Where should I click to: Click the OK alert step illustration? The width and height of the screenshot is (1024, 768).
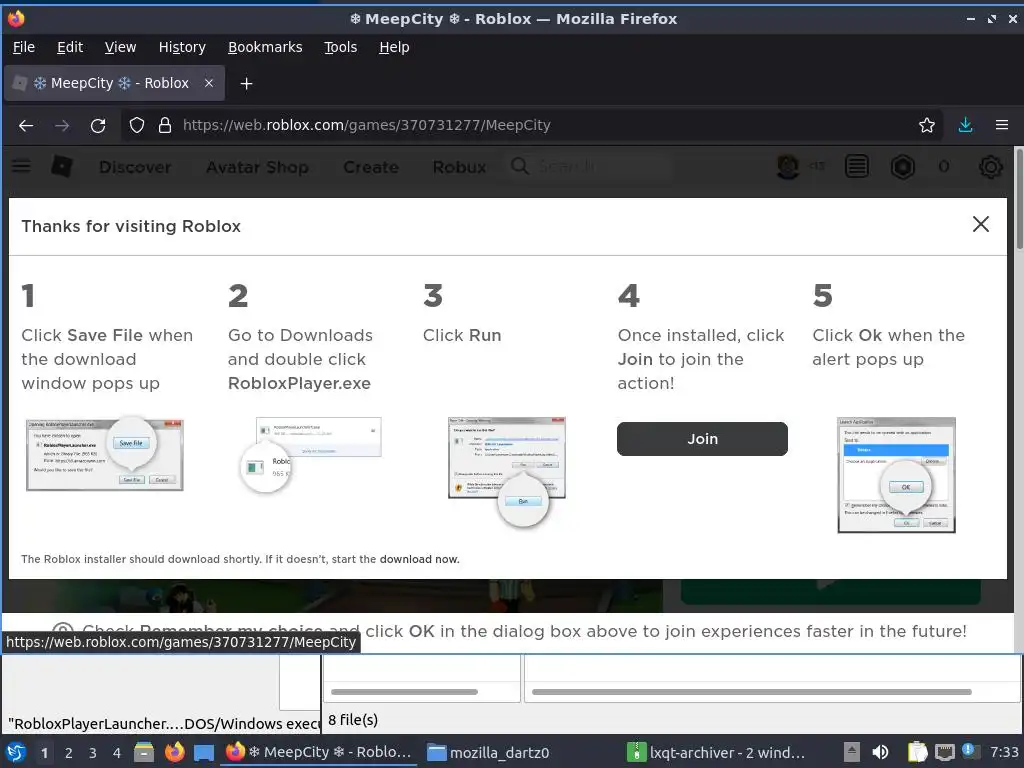click(896, 475)
